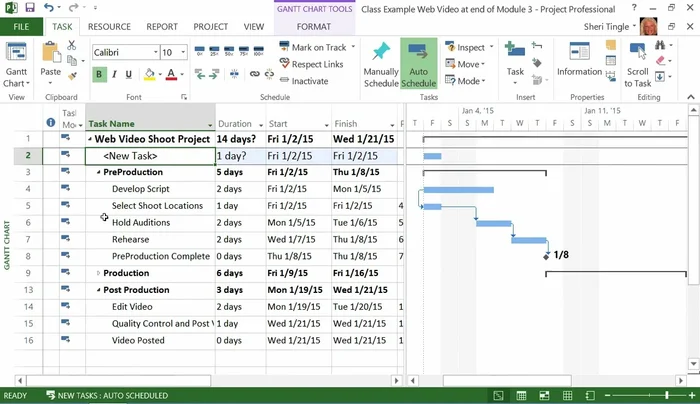Image resolution: width=700 pixels, height=404 pixels.
Task: Click the Clear eraser icon
Action: point(661,61)
